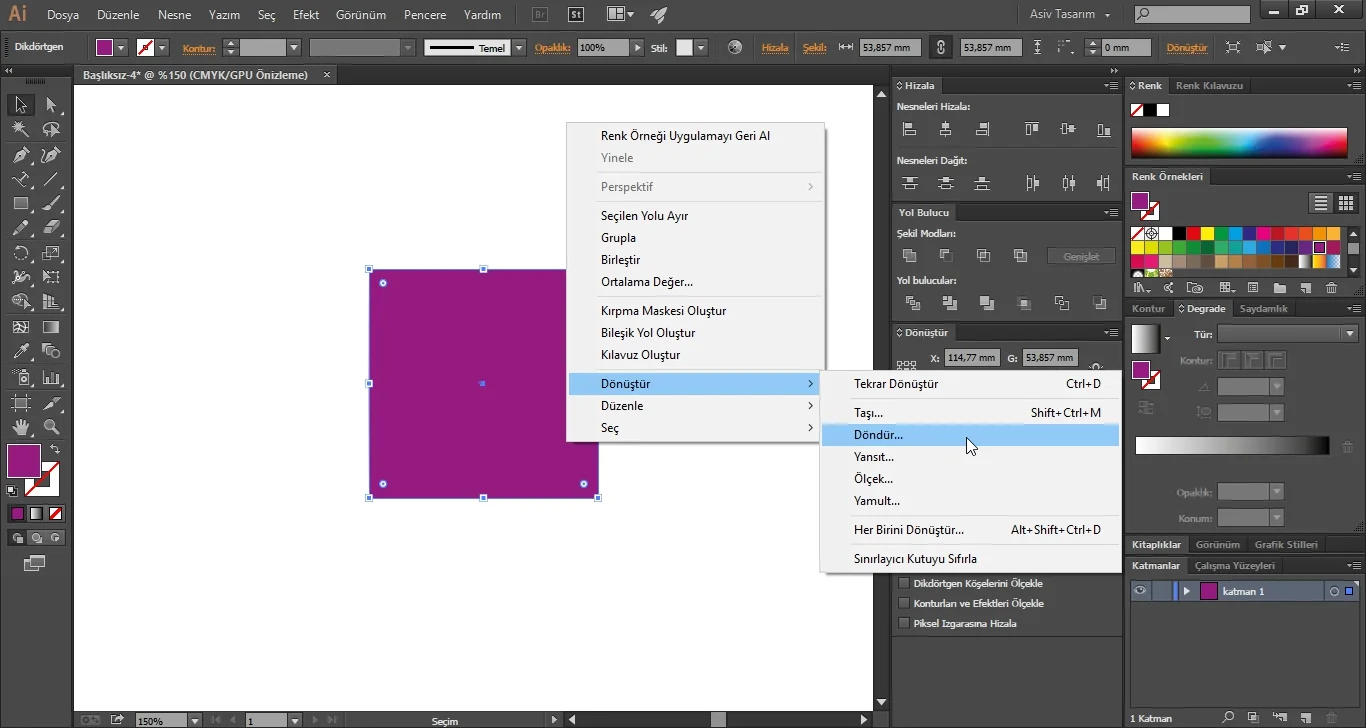1366x728 pixels.
Task: Select the Eyedropper tool
Action: [x=20, y=351]
